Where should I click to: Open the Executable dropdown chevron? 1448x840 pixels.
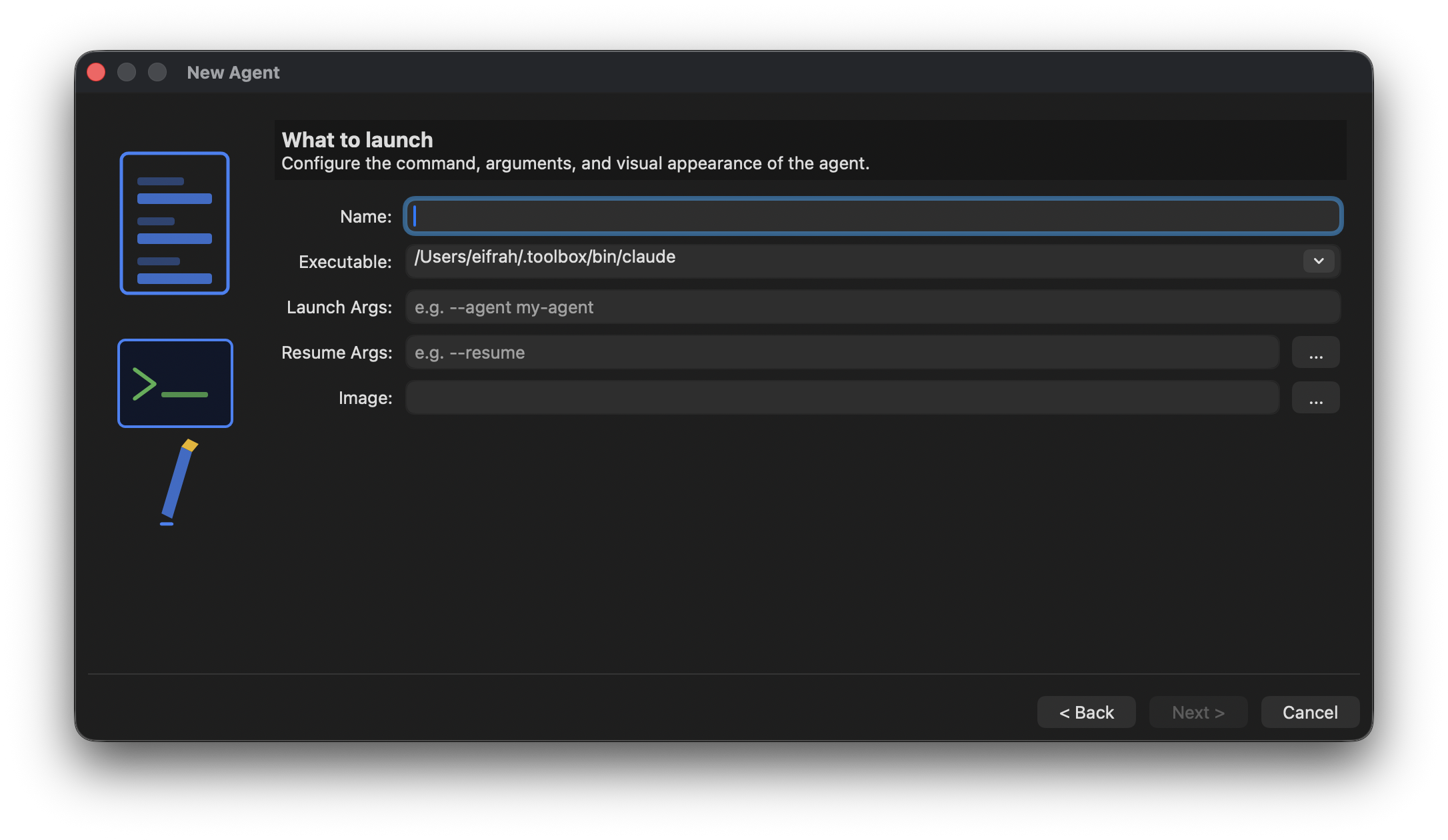click(1318, 261)
